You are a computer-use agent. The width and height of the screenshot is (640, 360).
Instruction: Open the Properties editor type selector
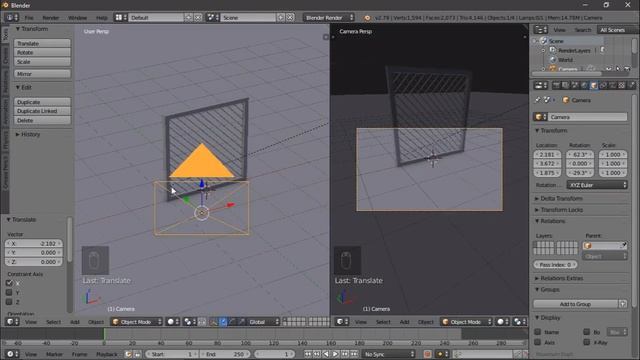click(541, 85)
